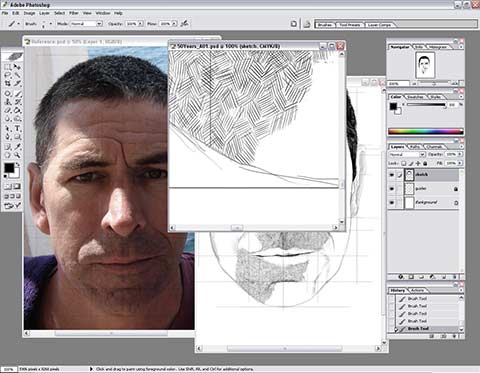Select the Rectangular Marquee tool

point(8,67)
